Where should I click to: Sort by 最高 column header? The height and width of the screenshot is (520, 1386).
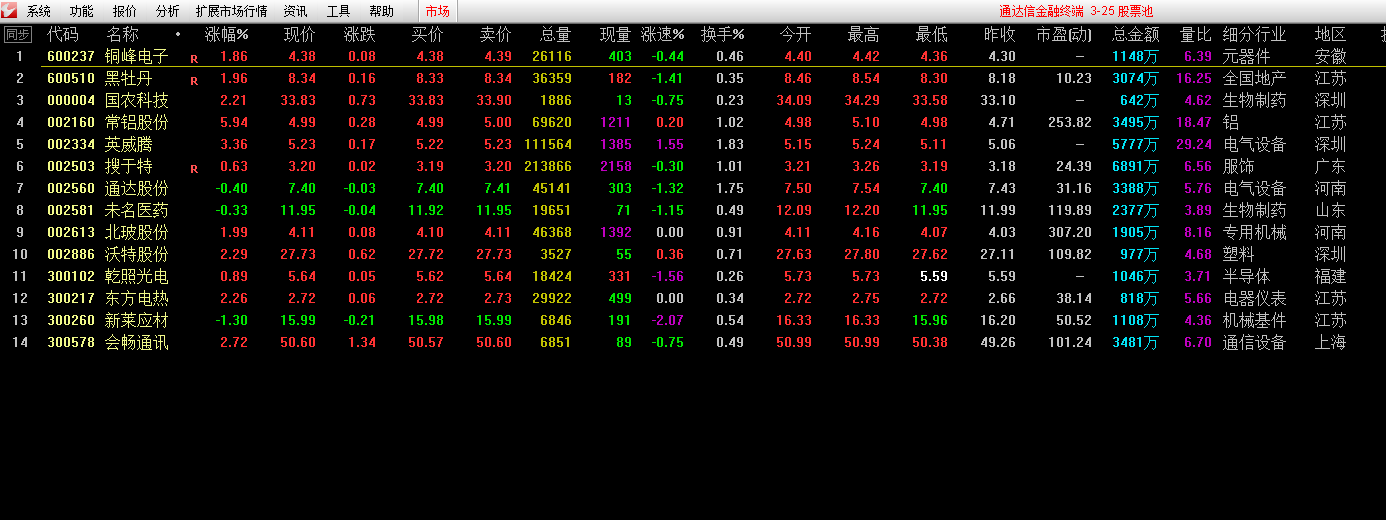click(864, 35)
